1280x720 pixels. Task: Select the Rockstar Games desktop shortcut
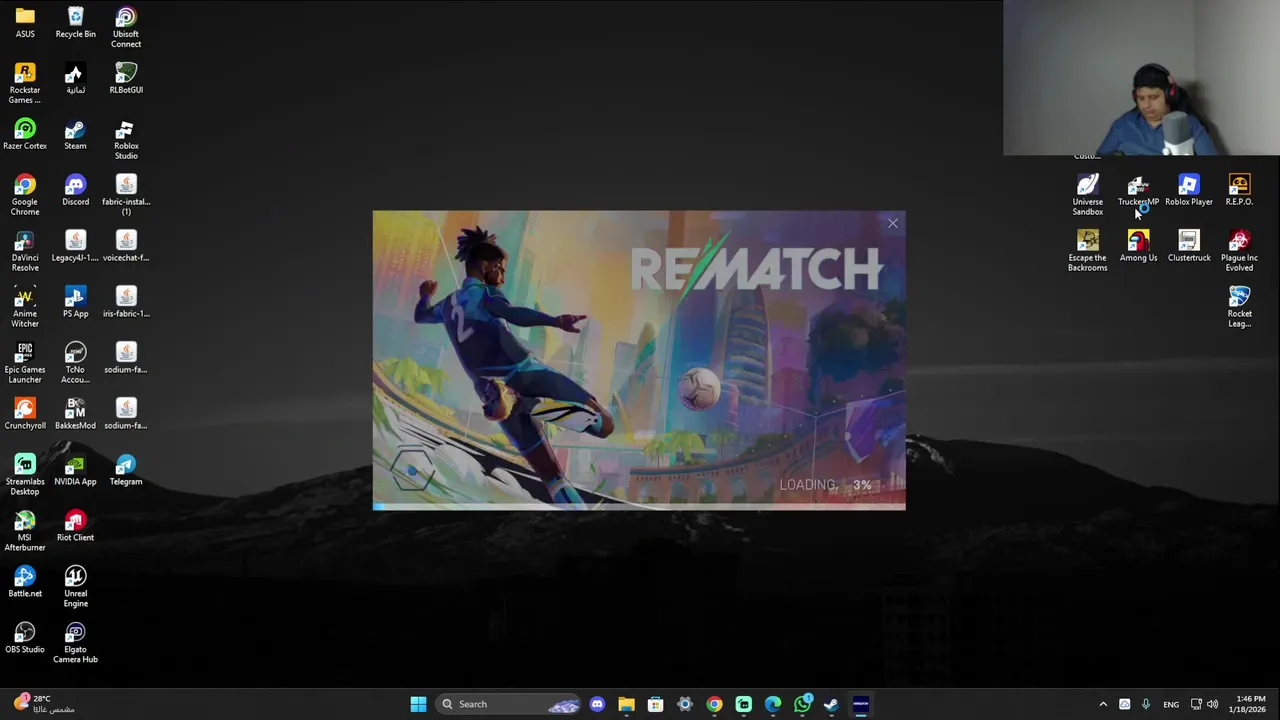click(25, 83)
